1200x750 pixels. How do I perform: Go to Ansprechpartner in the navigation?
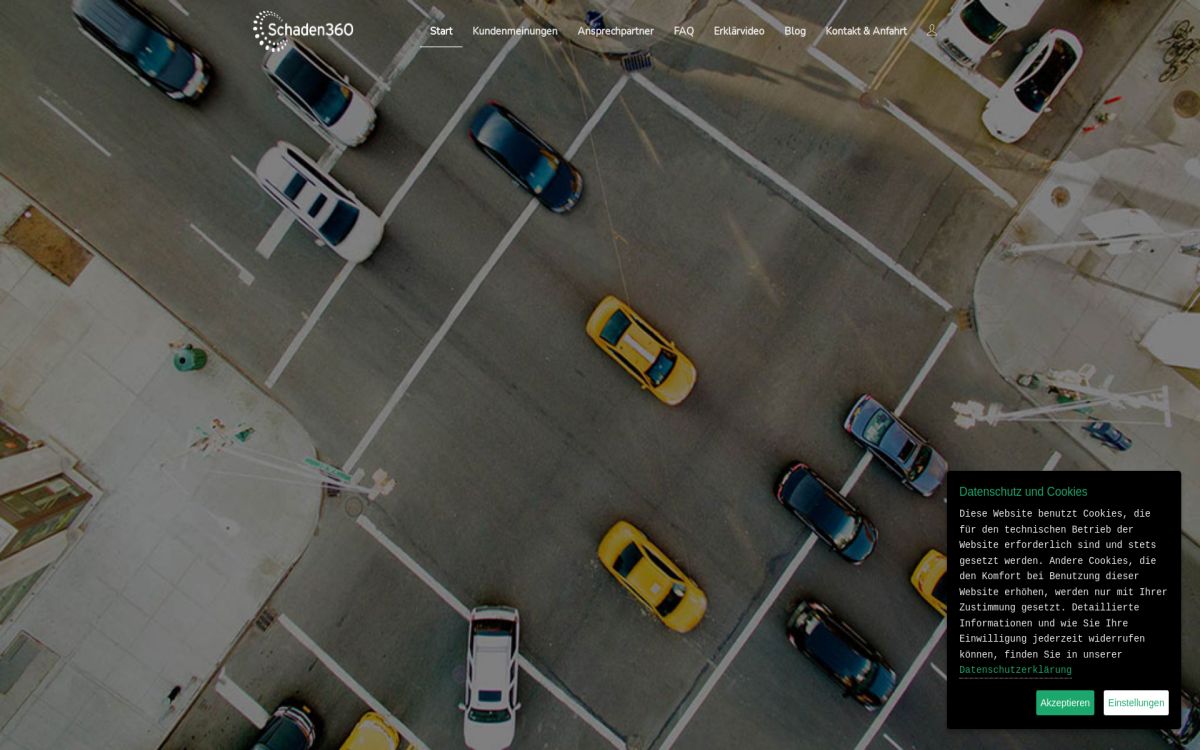click(615, 31)
